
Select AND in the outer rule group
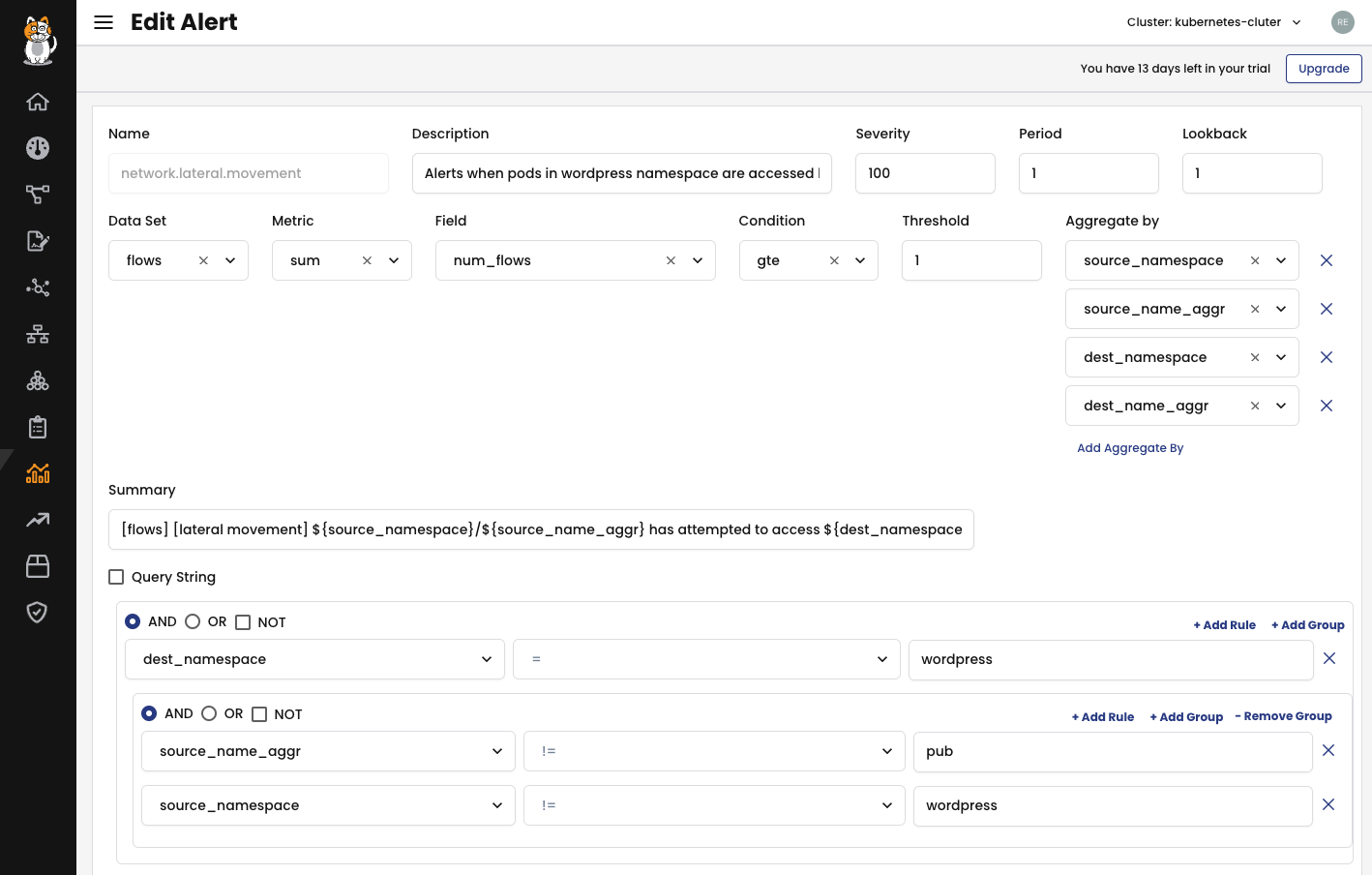pyautogui.click(x=133, y=621)
